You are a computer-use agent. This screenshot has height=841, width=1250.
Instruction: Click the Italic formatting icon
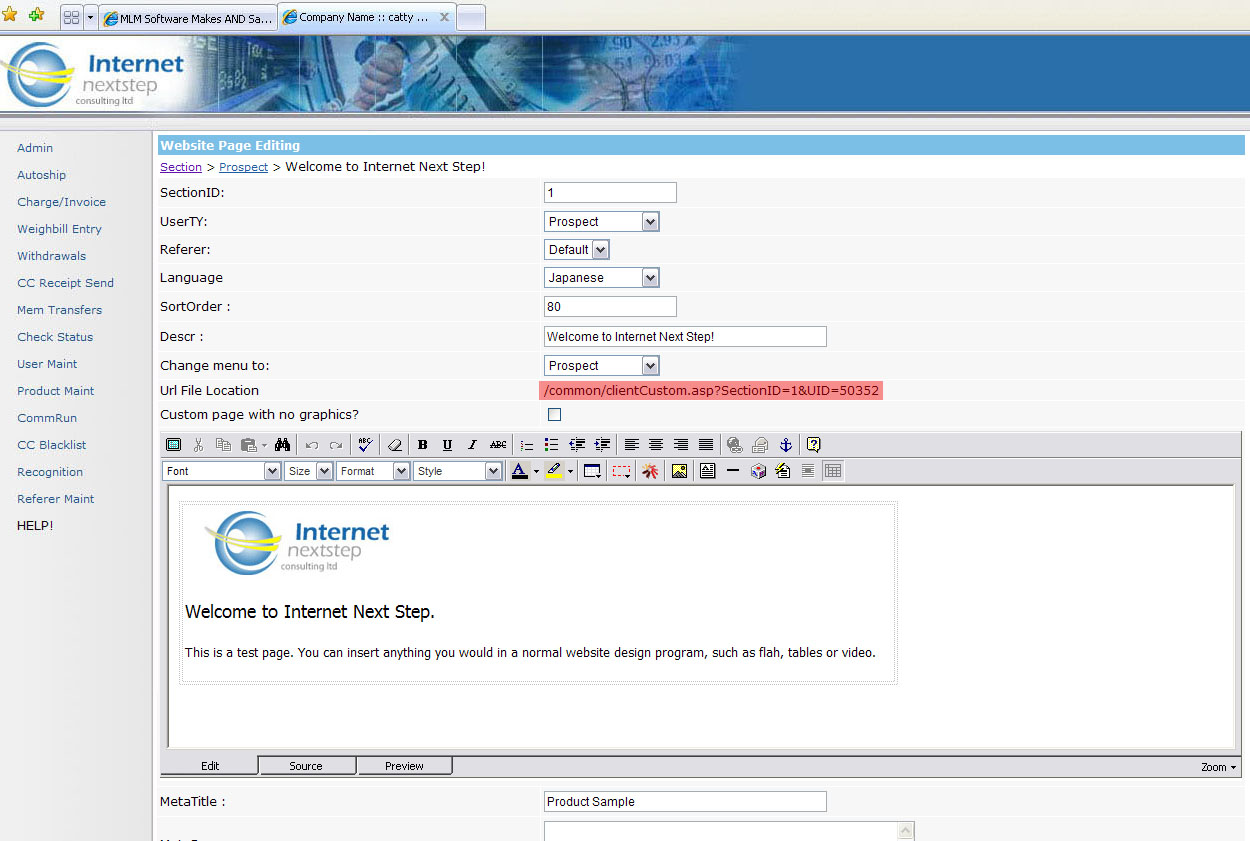click(x=472, y=445)
